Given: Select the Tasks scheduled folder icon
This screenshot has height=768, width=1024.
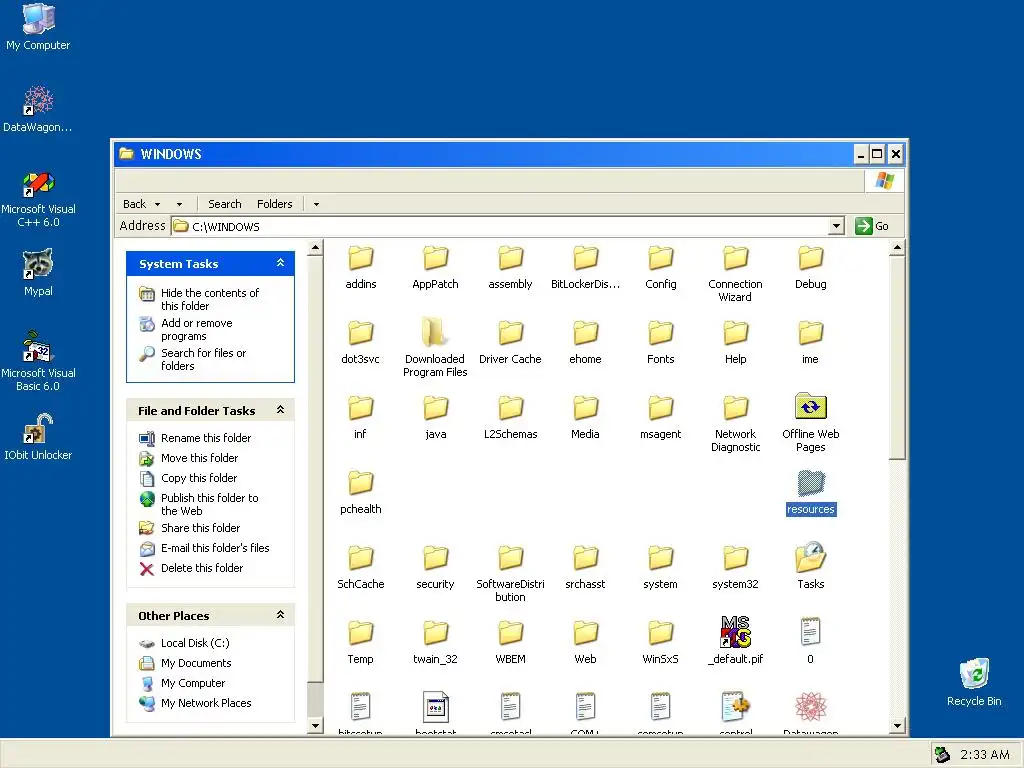Looking at the screenshot, I should (x=810, y=566).
